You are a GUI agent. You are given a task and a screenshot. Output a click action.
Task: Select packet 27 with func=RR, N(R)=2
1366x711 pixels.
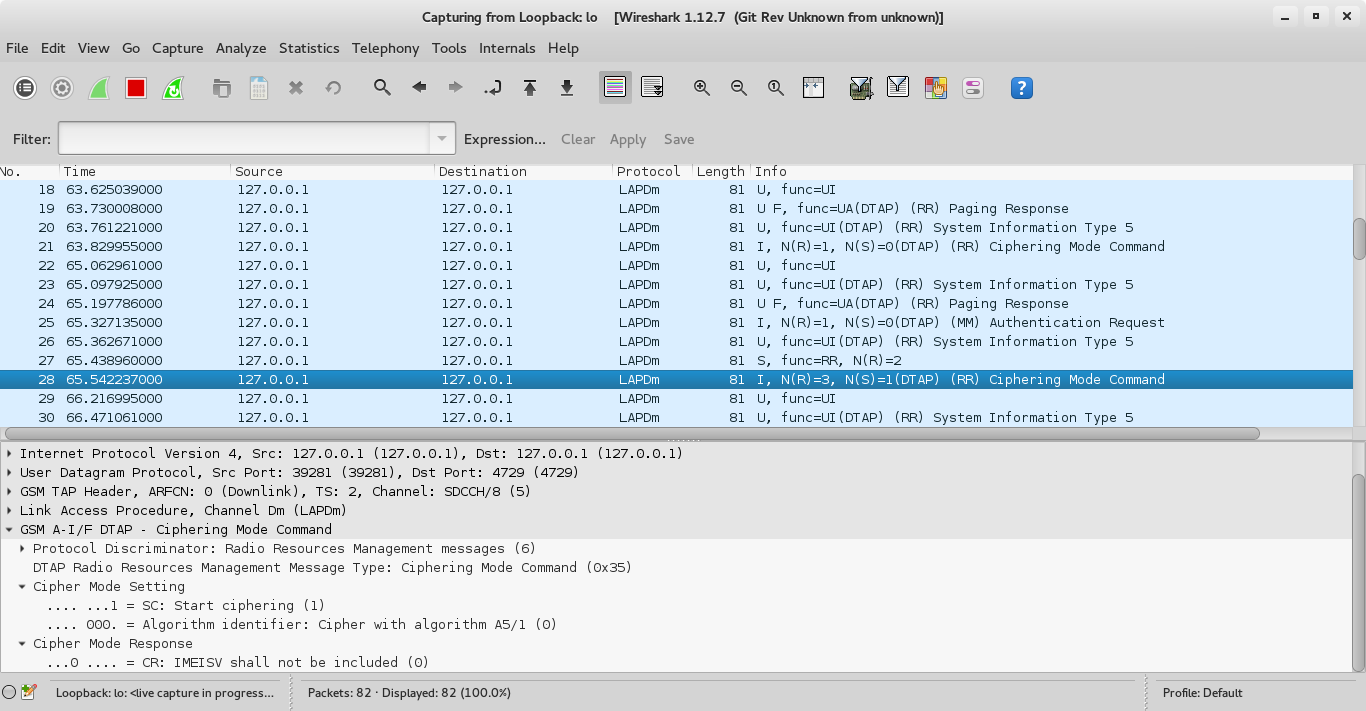(676, 361)
